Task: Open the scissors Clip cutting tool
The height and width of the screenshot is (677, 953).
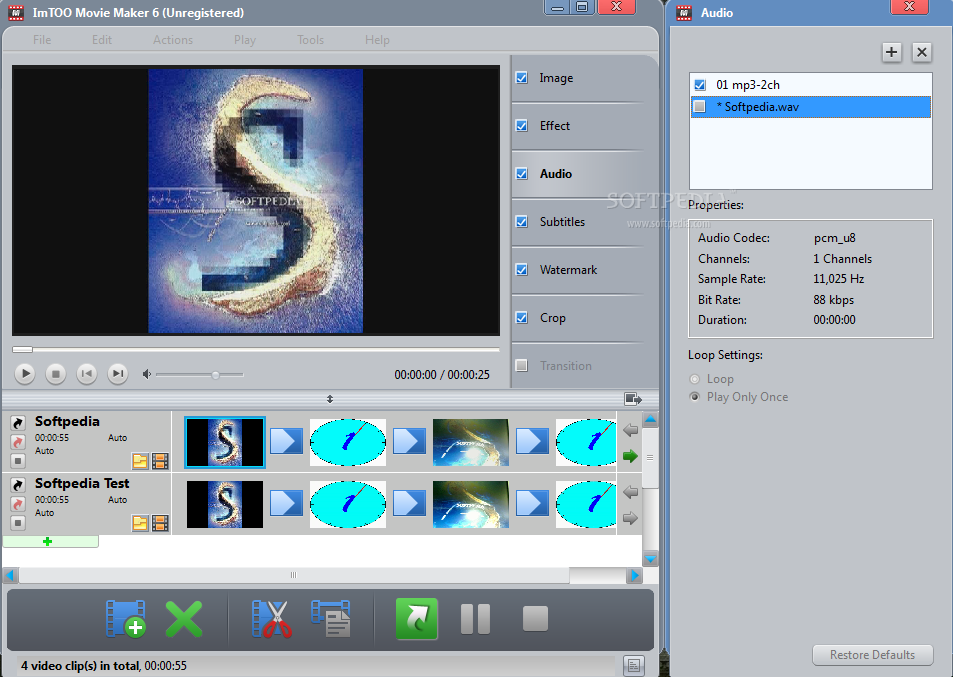Action: point(272,619)
